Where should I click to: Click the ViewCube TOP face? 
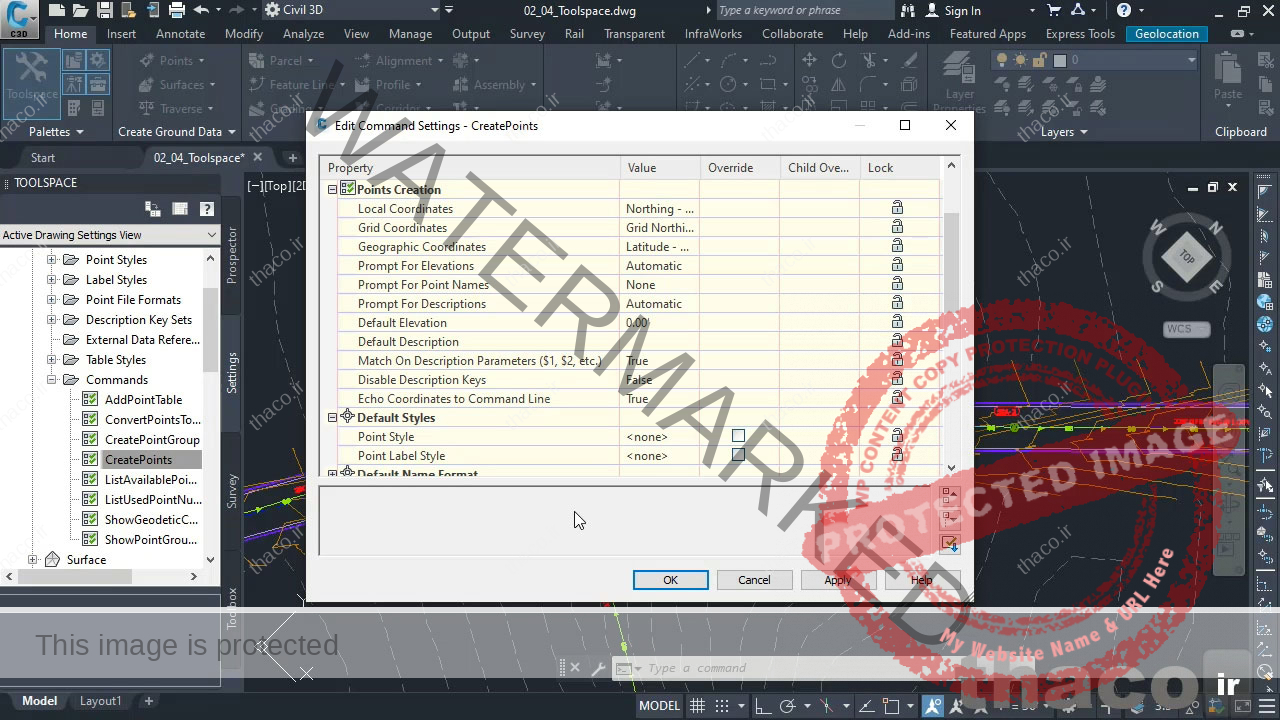[x=1186, y=257]
